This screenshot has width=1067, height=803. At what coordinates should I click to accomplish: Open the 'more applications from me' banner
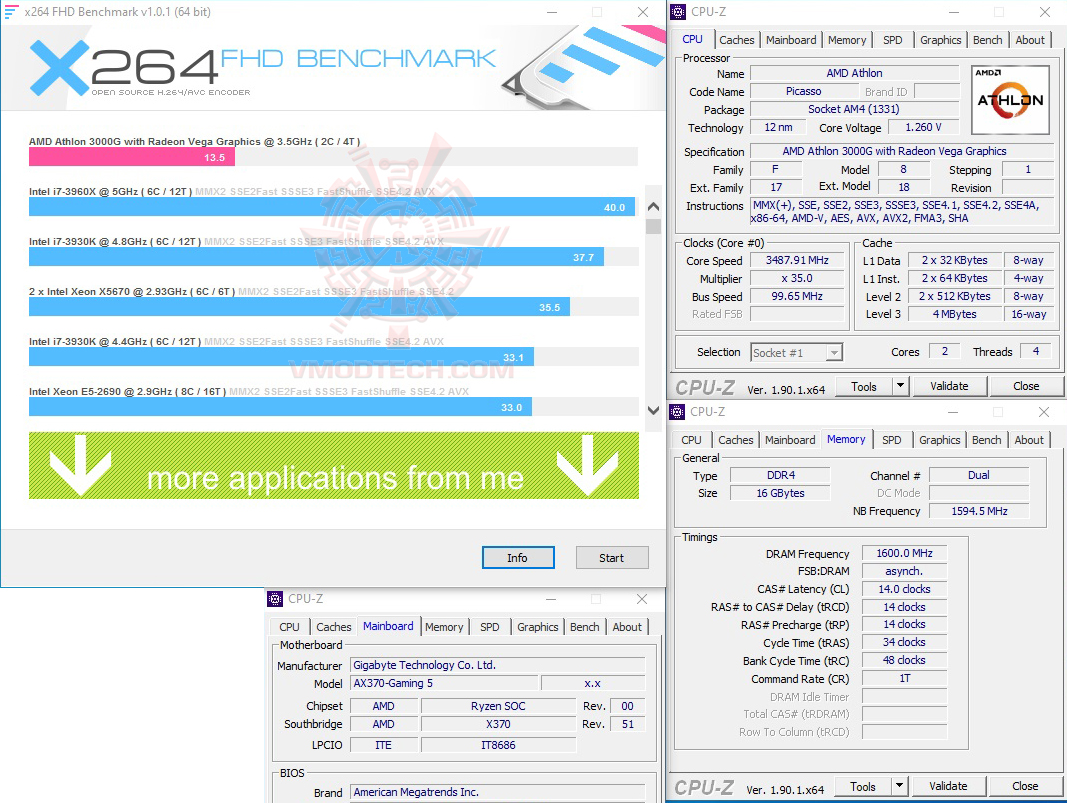coord(333,465)
